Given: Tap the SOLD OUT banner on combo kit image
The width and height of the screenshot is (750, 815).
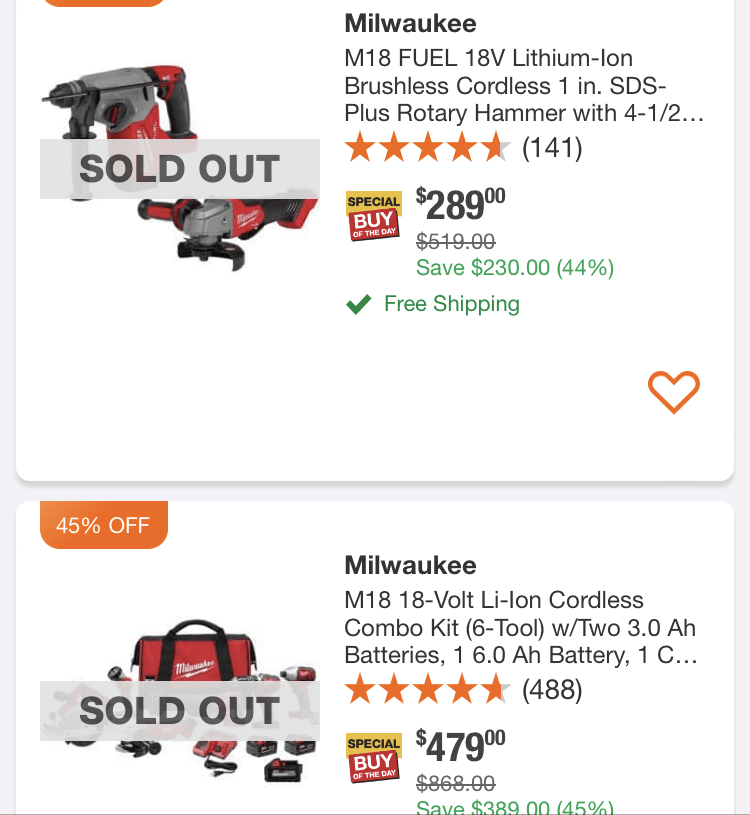Looking at the screenshot, I should click(x=180, y=711).
